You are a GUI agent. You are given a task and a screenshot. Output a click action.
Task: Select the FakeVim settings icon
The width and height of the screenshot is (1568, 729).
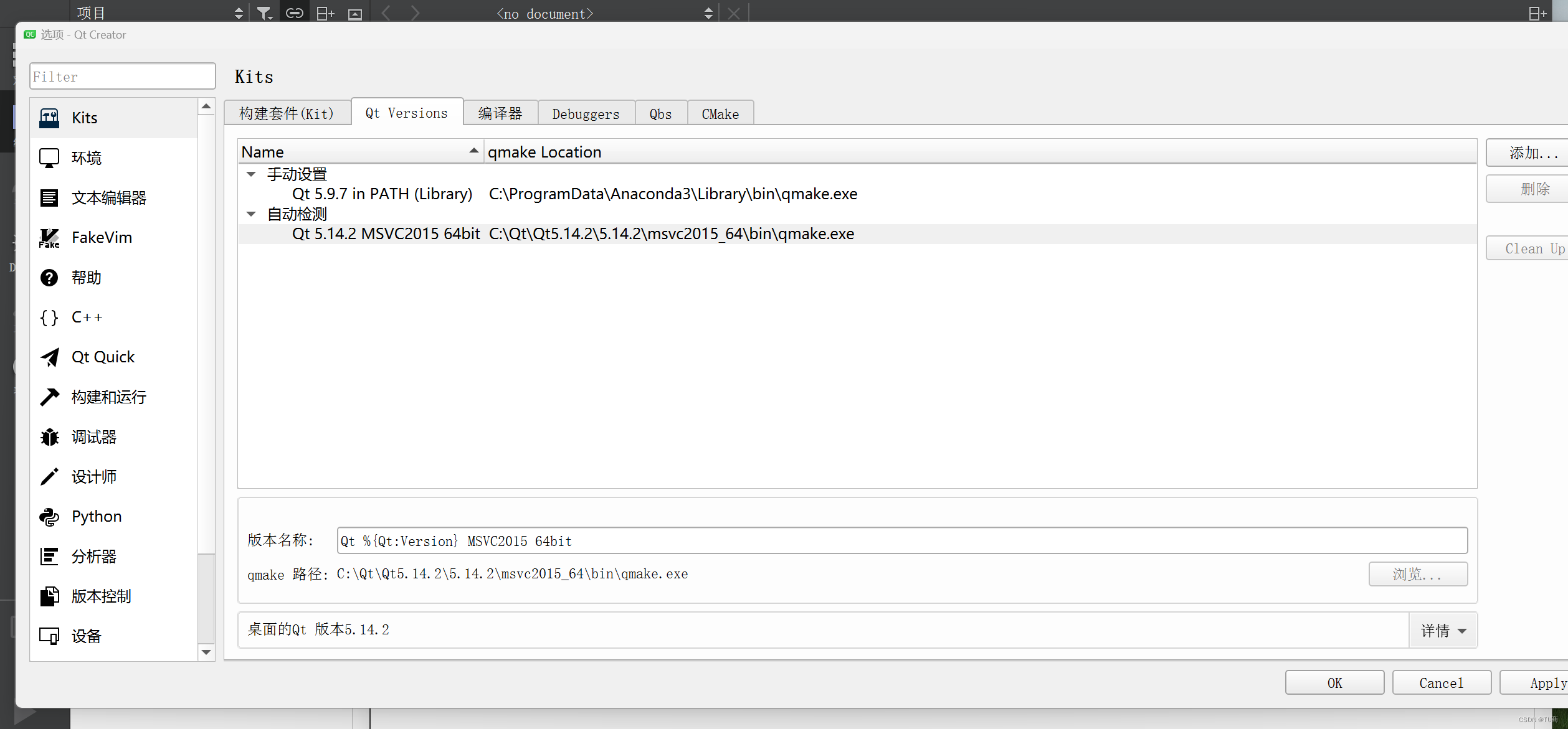point(102,237)
